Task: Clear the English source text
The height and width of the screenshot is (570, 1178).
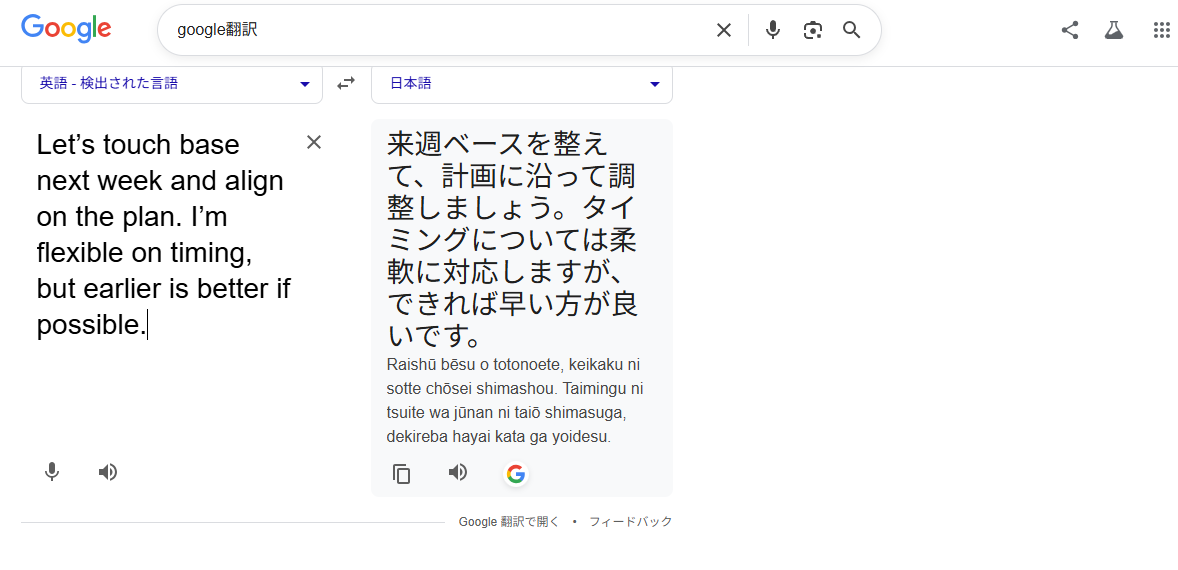Action: pyautogui.click(x=314, y=142)
